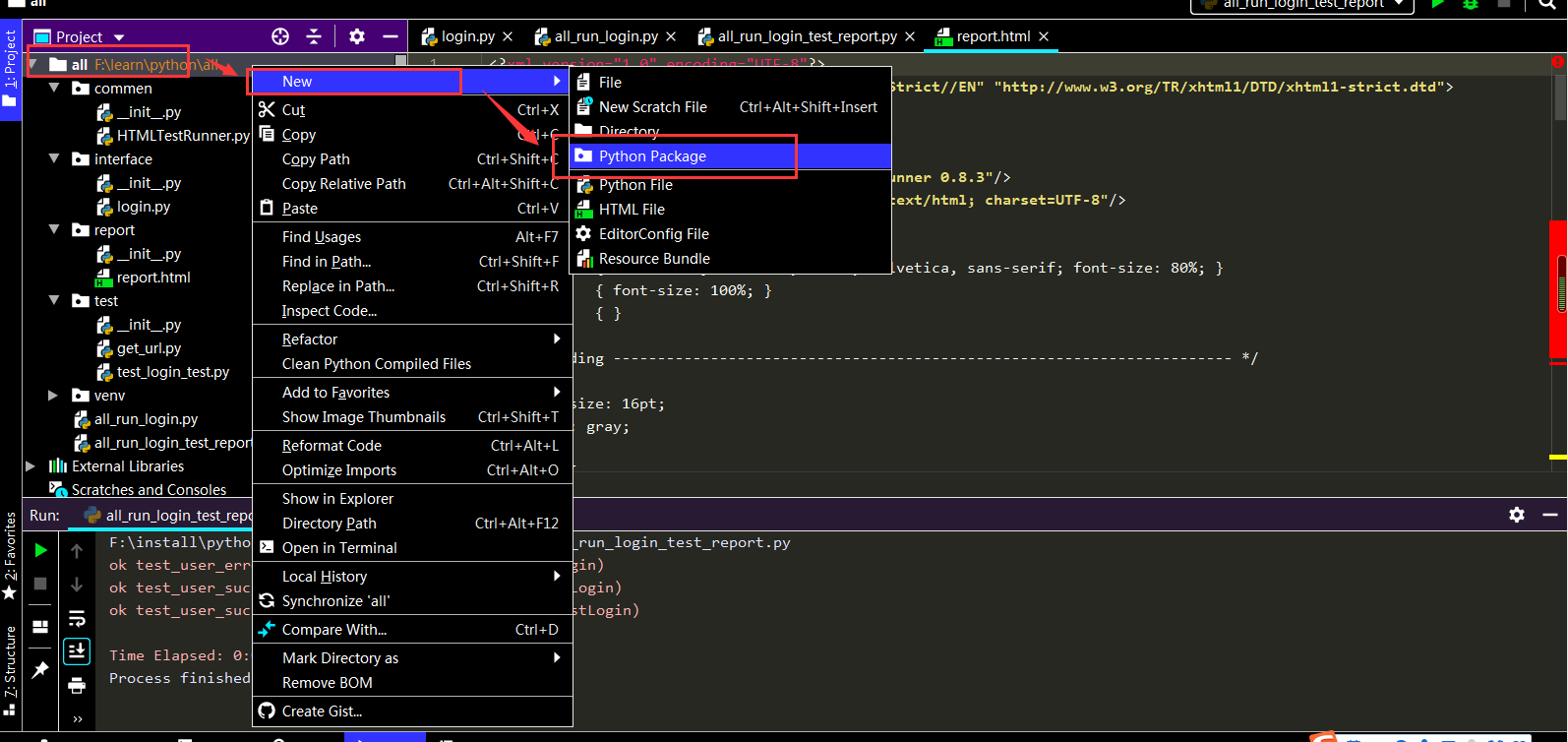Restore layout in Run panel
The image size is (1568, 742).
coord(40,627)
